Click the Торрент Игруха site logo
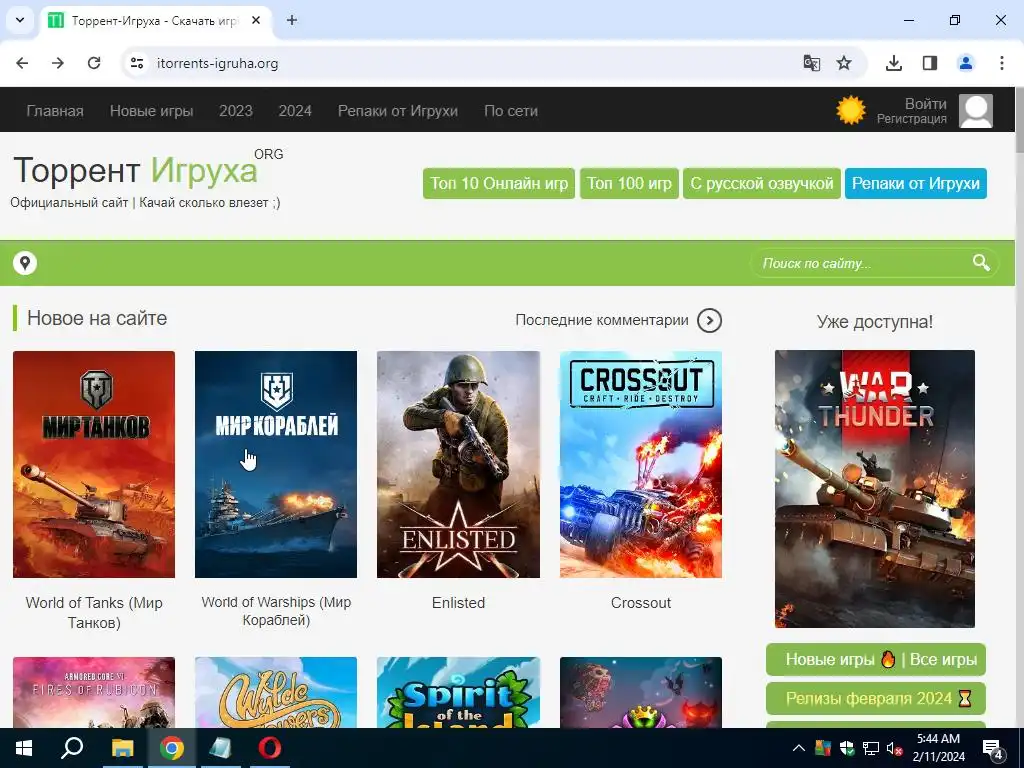1024x768 pixels. coord(148,170)
